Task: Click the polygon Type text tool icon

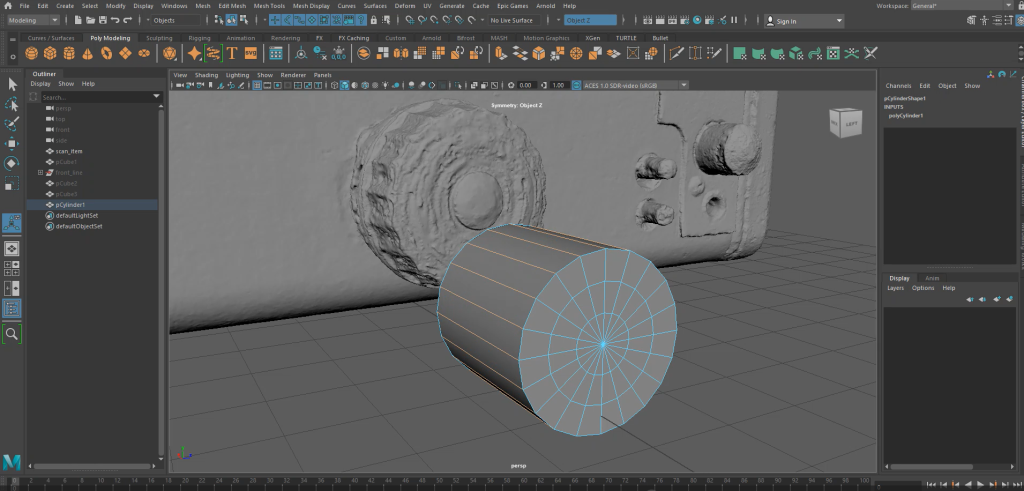Action: pos(232,53)
